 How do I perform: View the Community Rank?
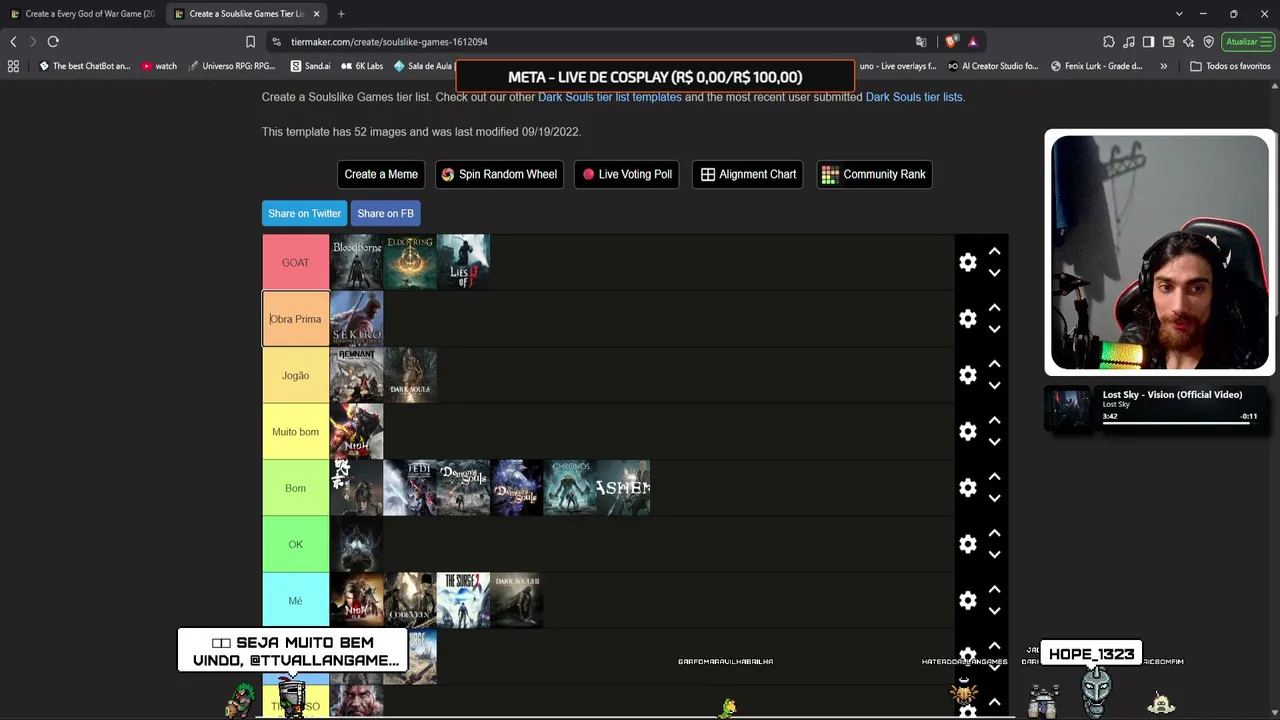point(874,174)
